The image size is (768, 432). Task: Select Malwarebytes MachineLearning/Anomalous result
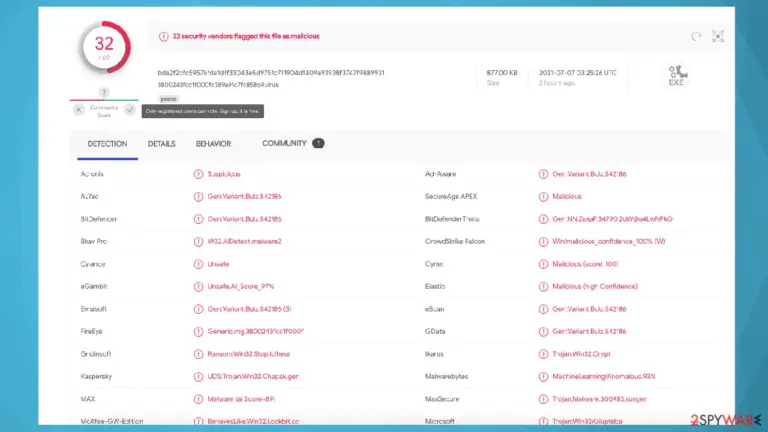(604, 377)
